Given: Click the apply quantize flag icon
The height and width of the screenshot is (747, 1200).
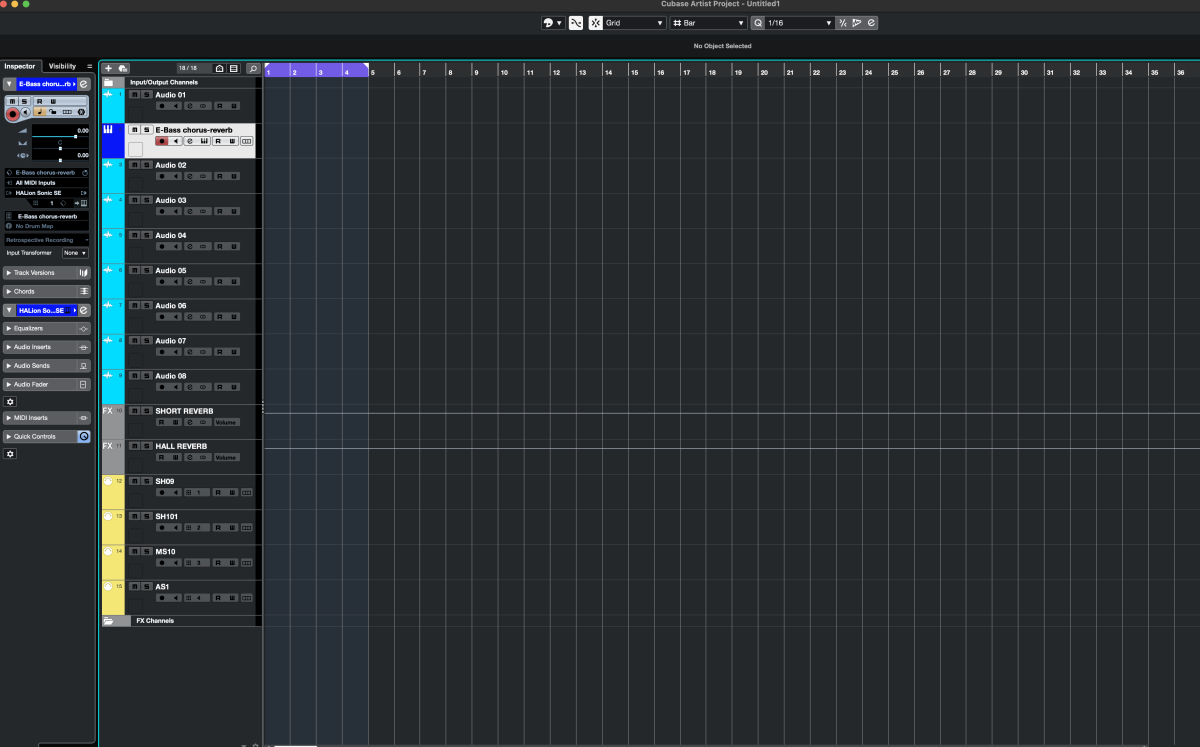Looking at the screenshot, I should pyautogui.click(x=857, y=22).
